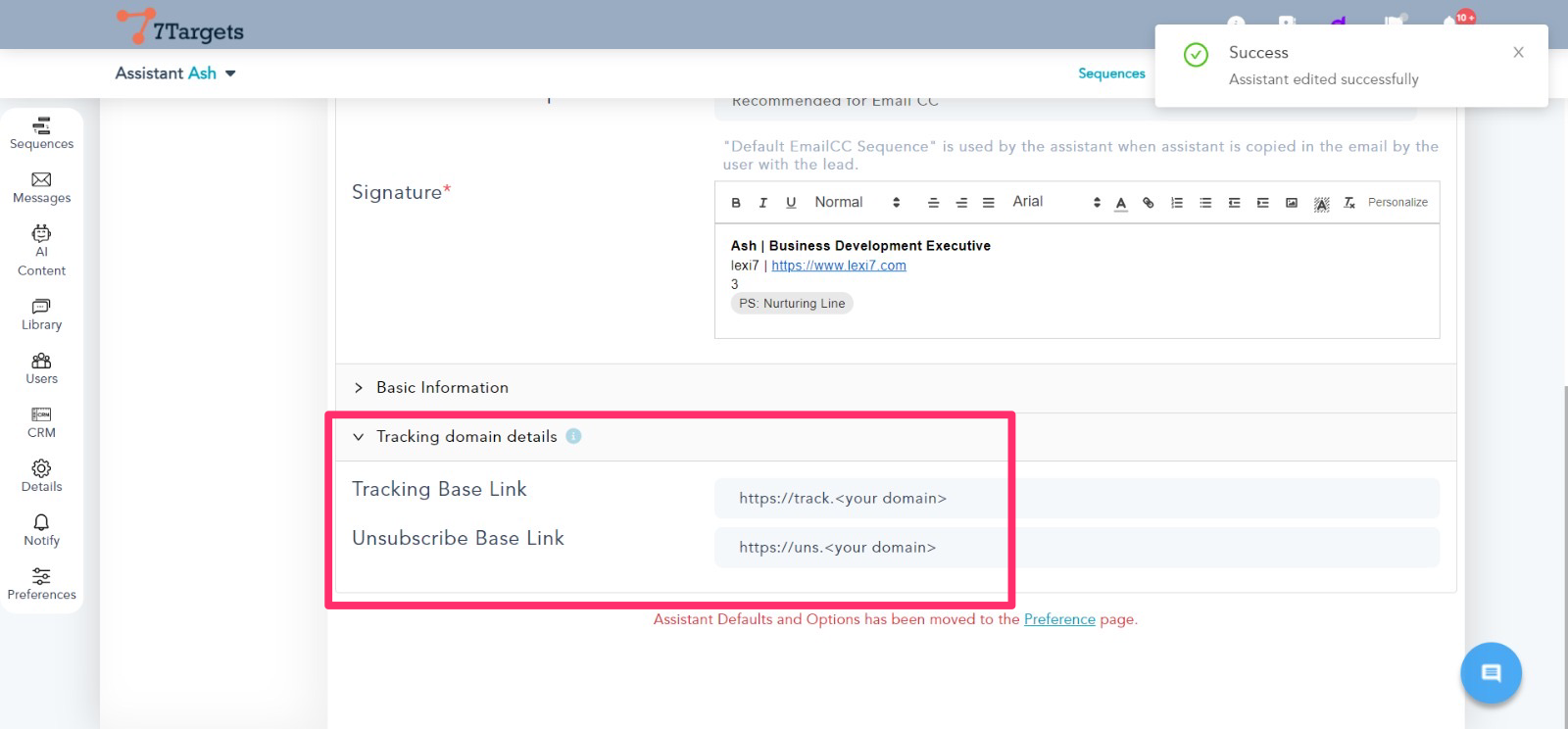
Task: Open the chat support bubble
Action: tap(1491, 673)
